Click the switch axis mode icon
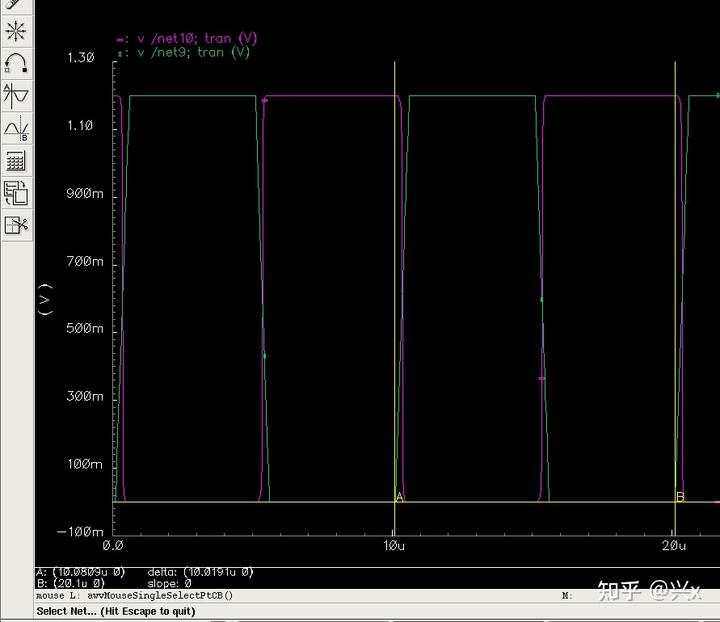Screen dimensions: 720x622 (16, 193)
